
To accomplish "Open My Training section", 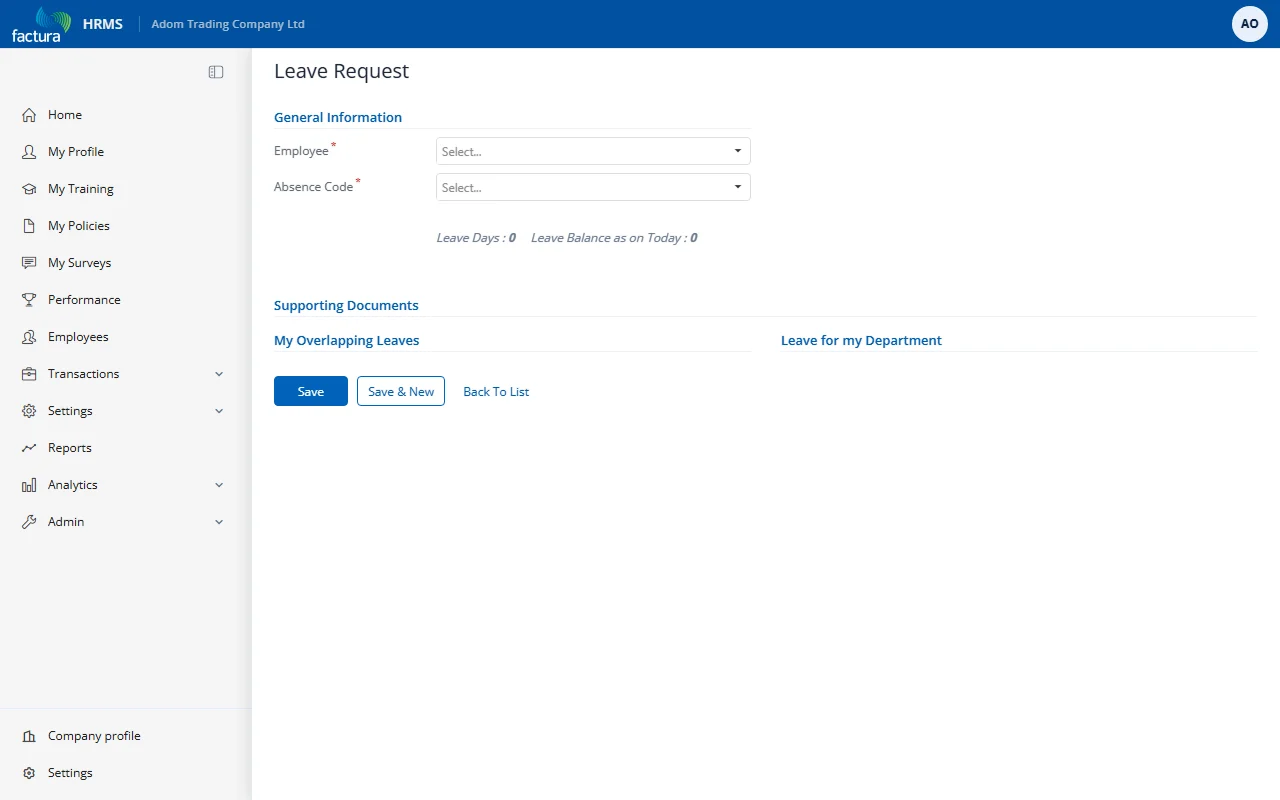I will click(81, 189).
